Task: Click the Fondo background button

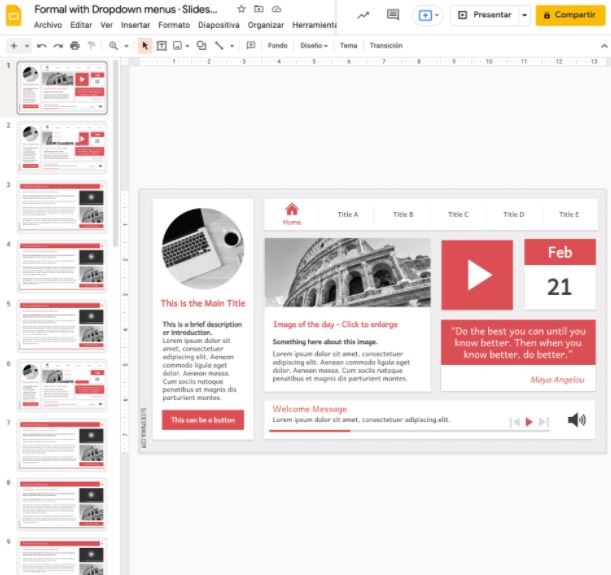Action: click(x=277, y=46)
